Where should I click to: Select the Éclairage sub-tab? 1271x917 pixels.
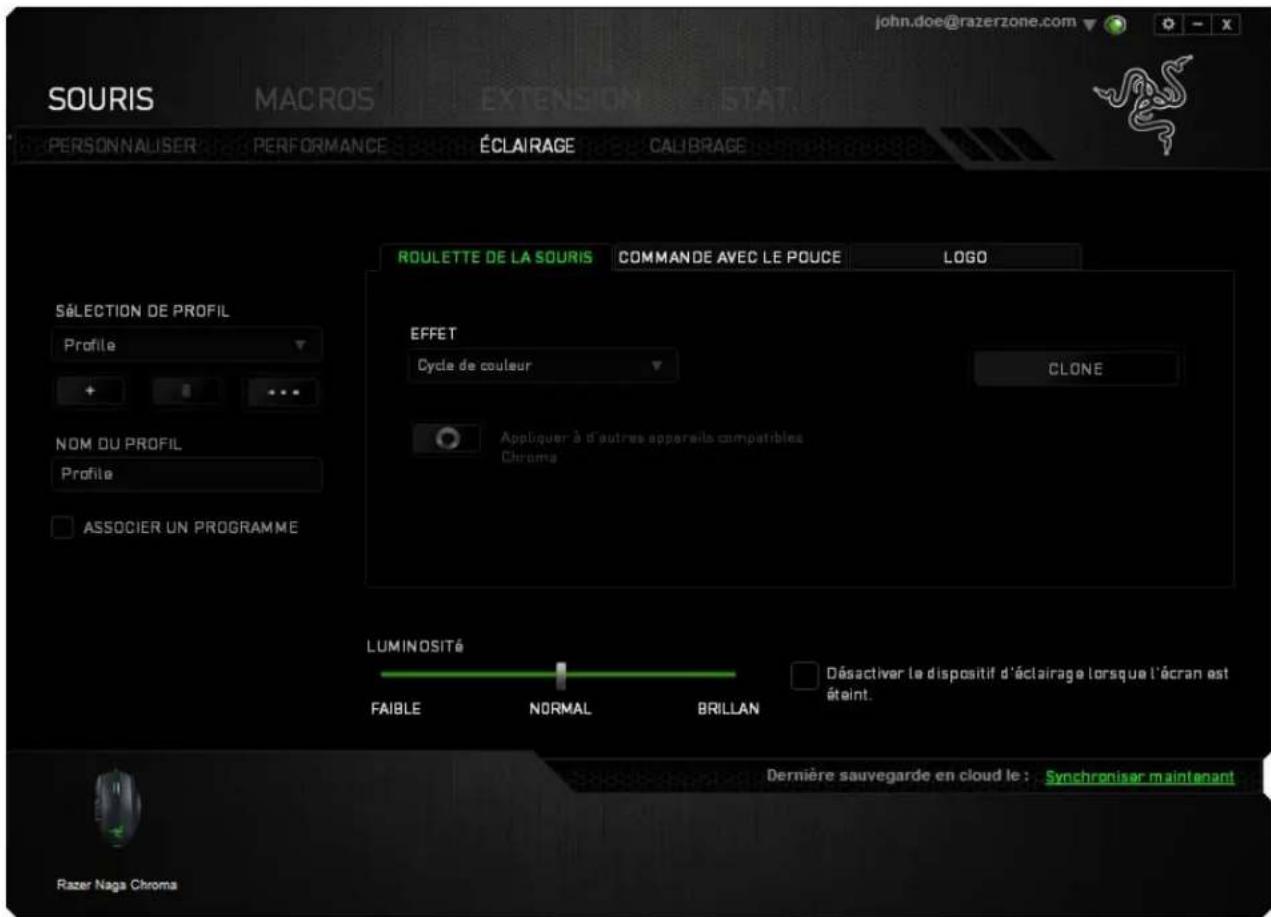pos(527,146)
